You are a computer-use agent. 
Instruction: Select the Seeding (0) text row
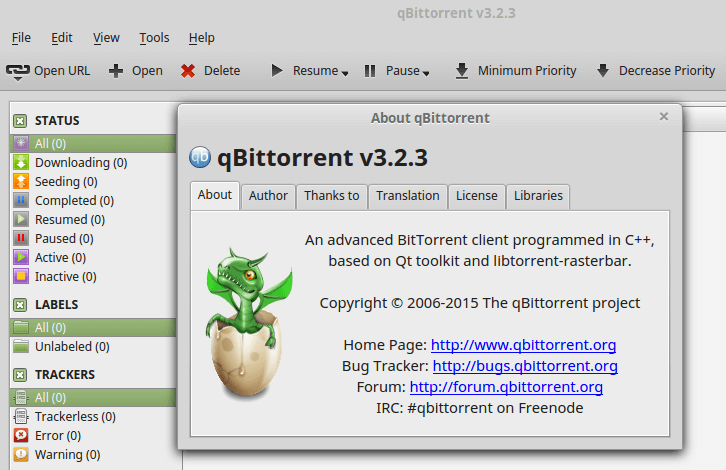(x=66, y=182)
